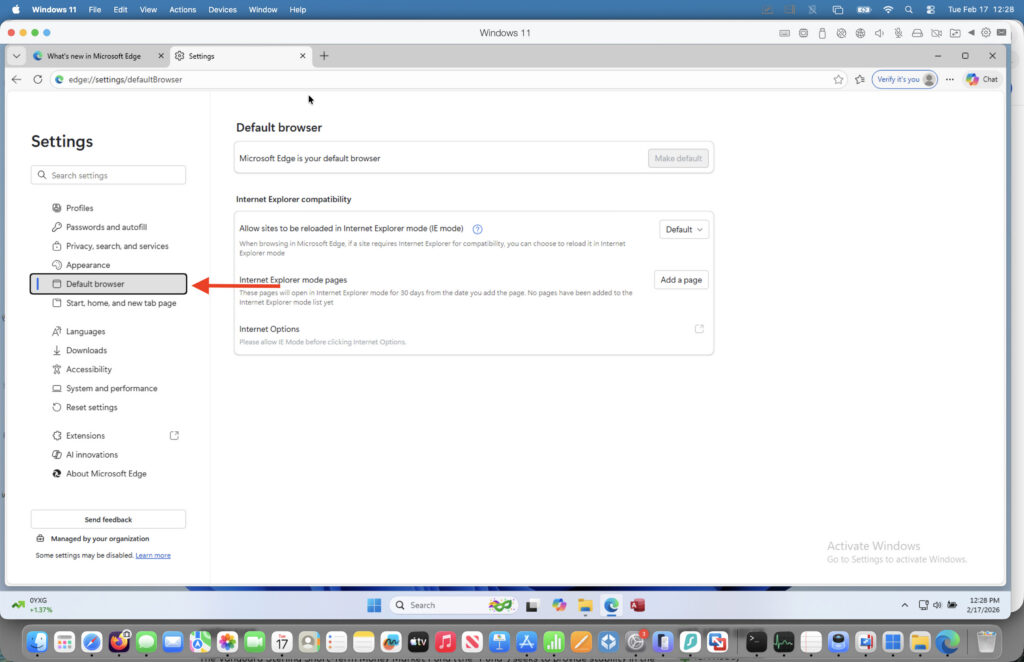Open a new tab with plus button
This screenshot has width=1024, height=662.
point(324,56)
